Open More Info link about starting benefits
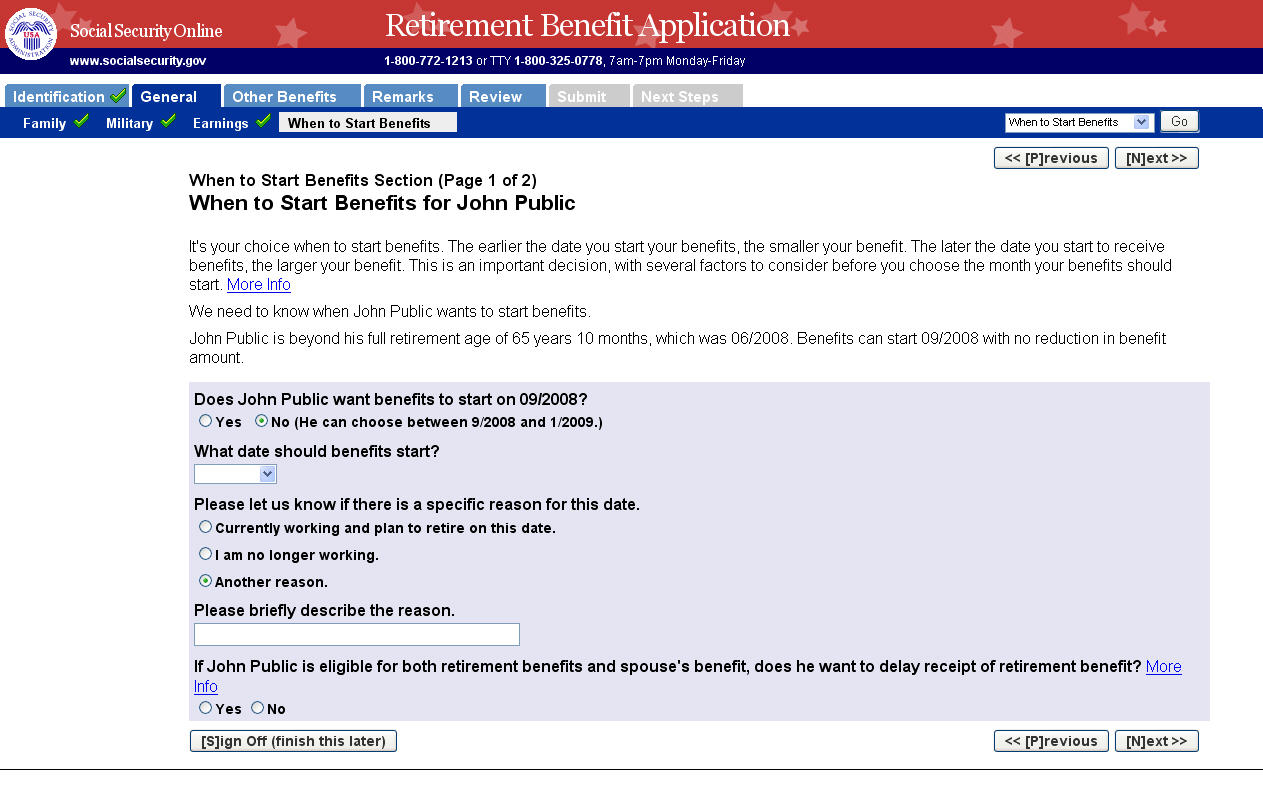 click(x=259, y=285)
